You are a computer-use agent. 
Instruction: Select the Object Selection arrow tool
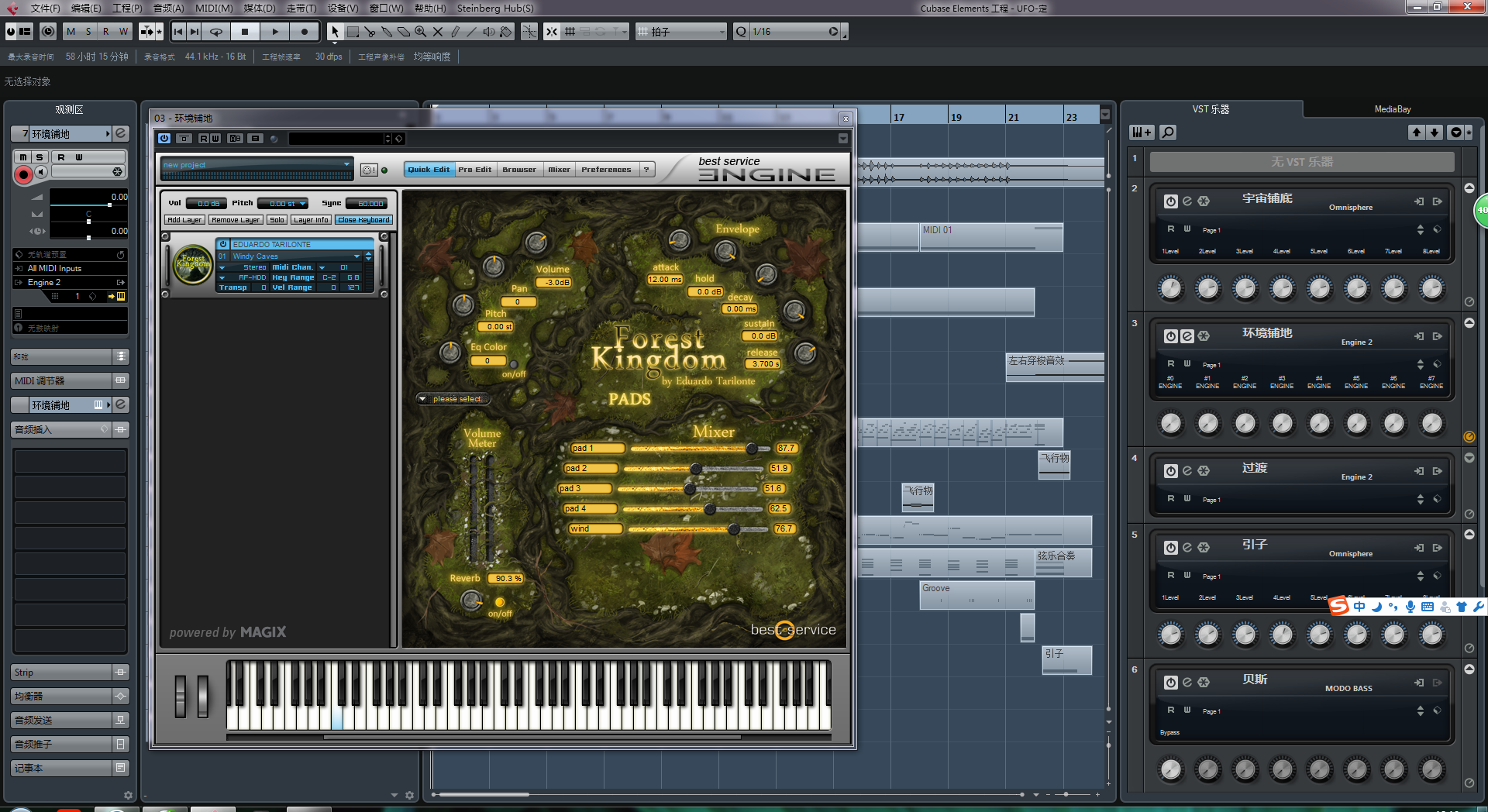(x=335, y=31)
